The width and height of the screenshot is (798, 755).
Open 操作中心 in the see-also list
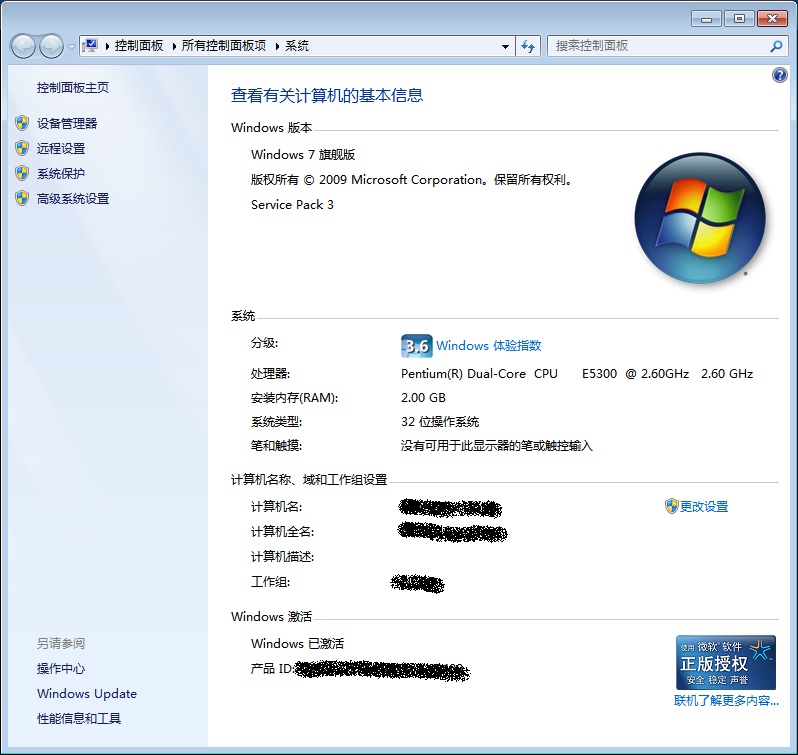[61, 669]
